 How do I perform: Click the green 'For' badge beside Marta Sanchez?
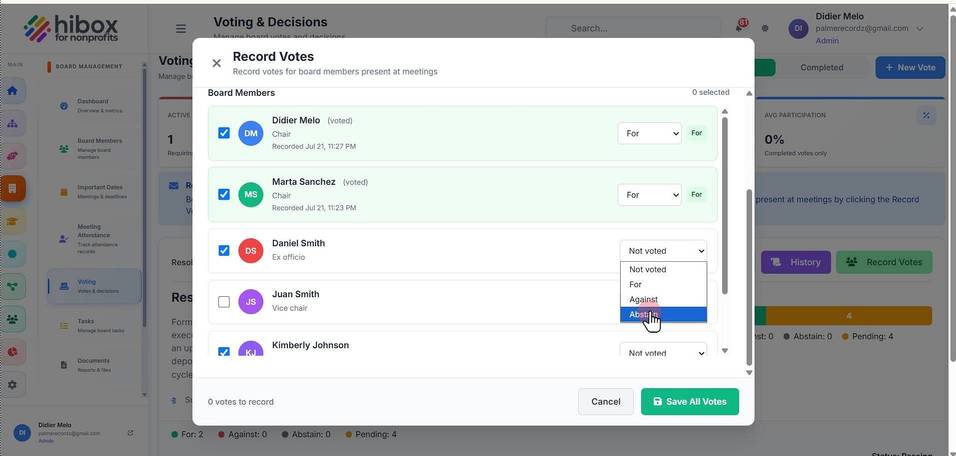697,194
